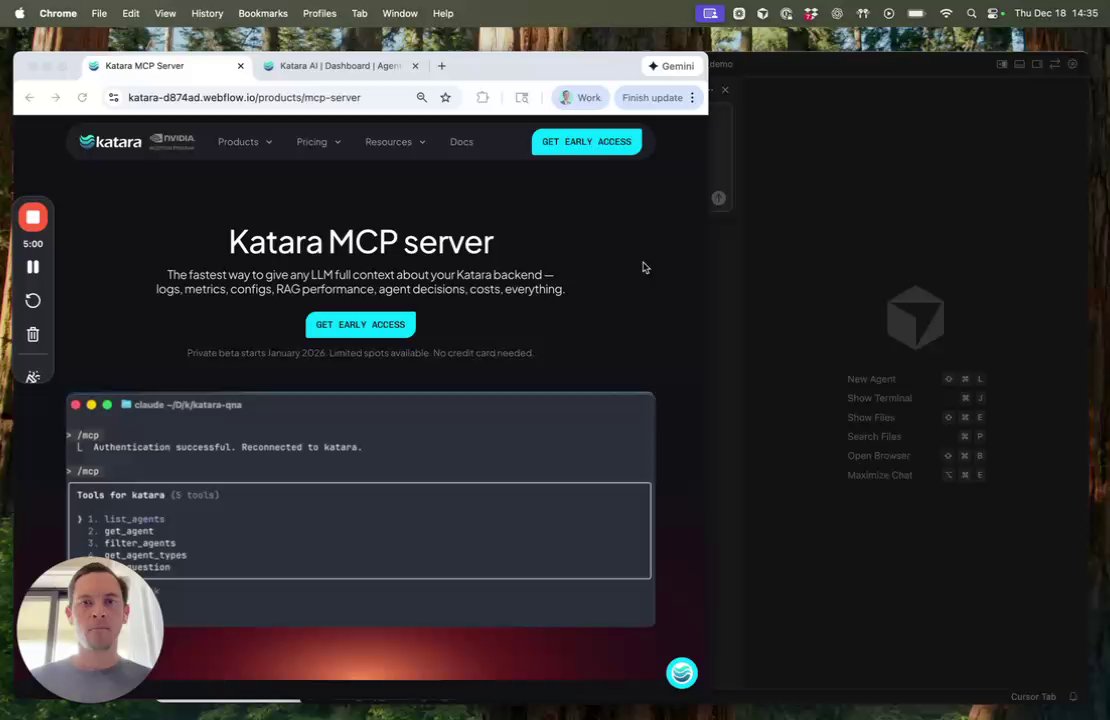The width and height of the screenshot is (1110, 720).
Task: Open settings gear in Cursor window
Action: point(1072,64)
